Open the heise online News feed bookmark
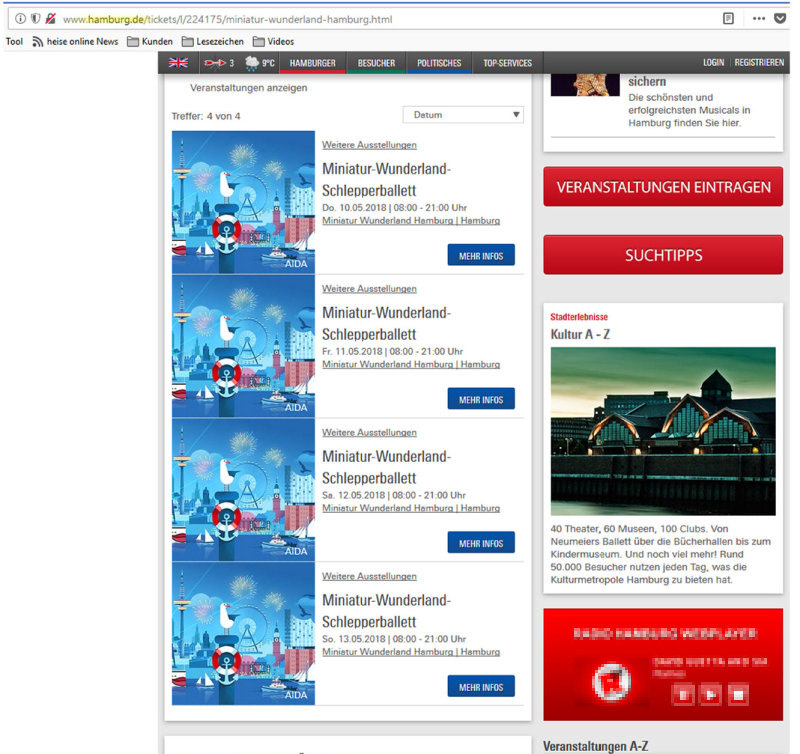The height and width of the screenshot is (754, 800). (74, 42)
